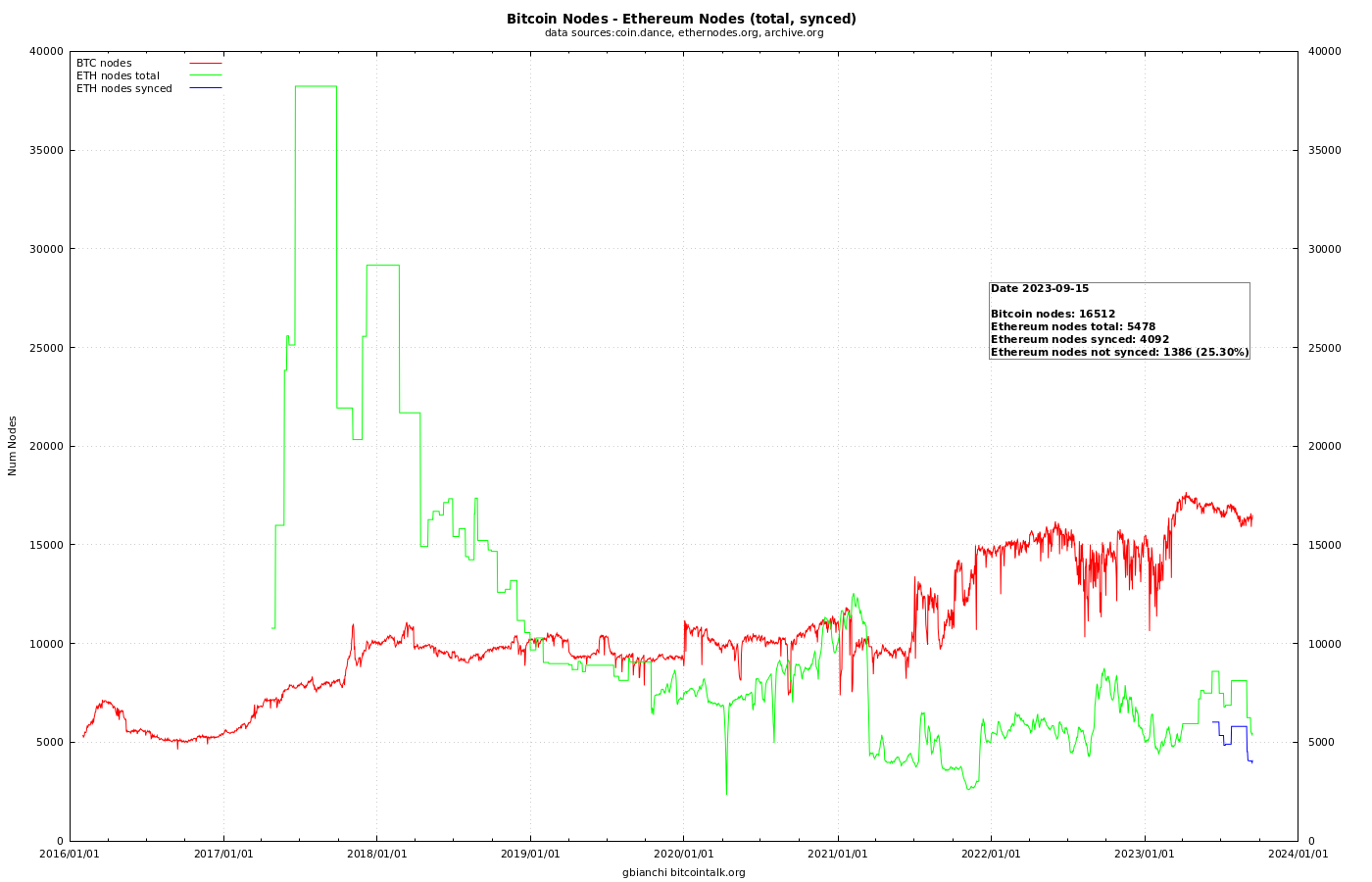Viewport: 1372px width, 882px height.
Task: Select the 'ETH nodes total' legend label
Action: point(118,75)
